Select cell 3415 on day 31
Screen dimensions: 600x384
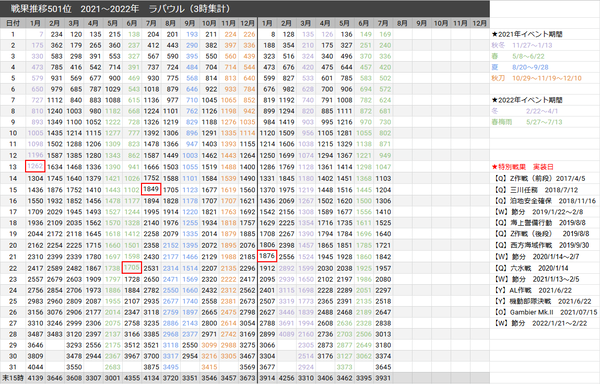click(x=209, y=367)
